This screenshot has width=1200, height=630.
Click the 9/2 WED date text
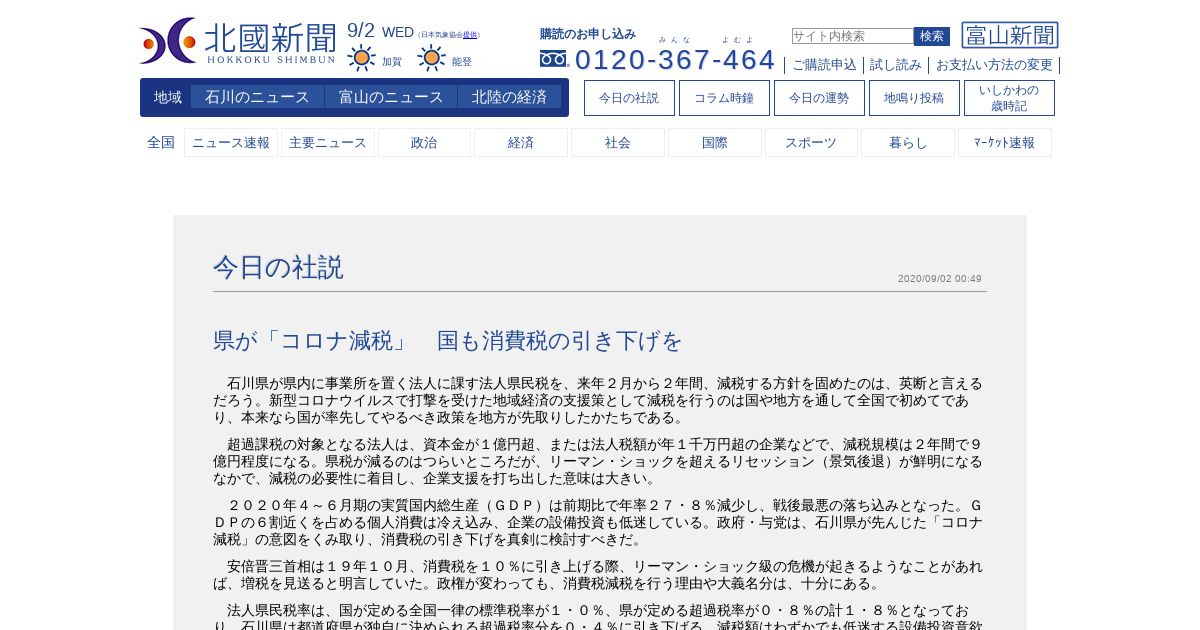click(x=380, y=31)
